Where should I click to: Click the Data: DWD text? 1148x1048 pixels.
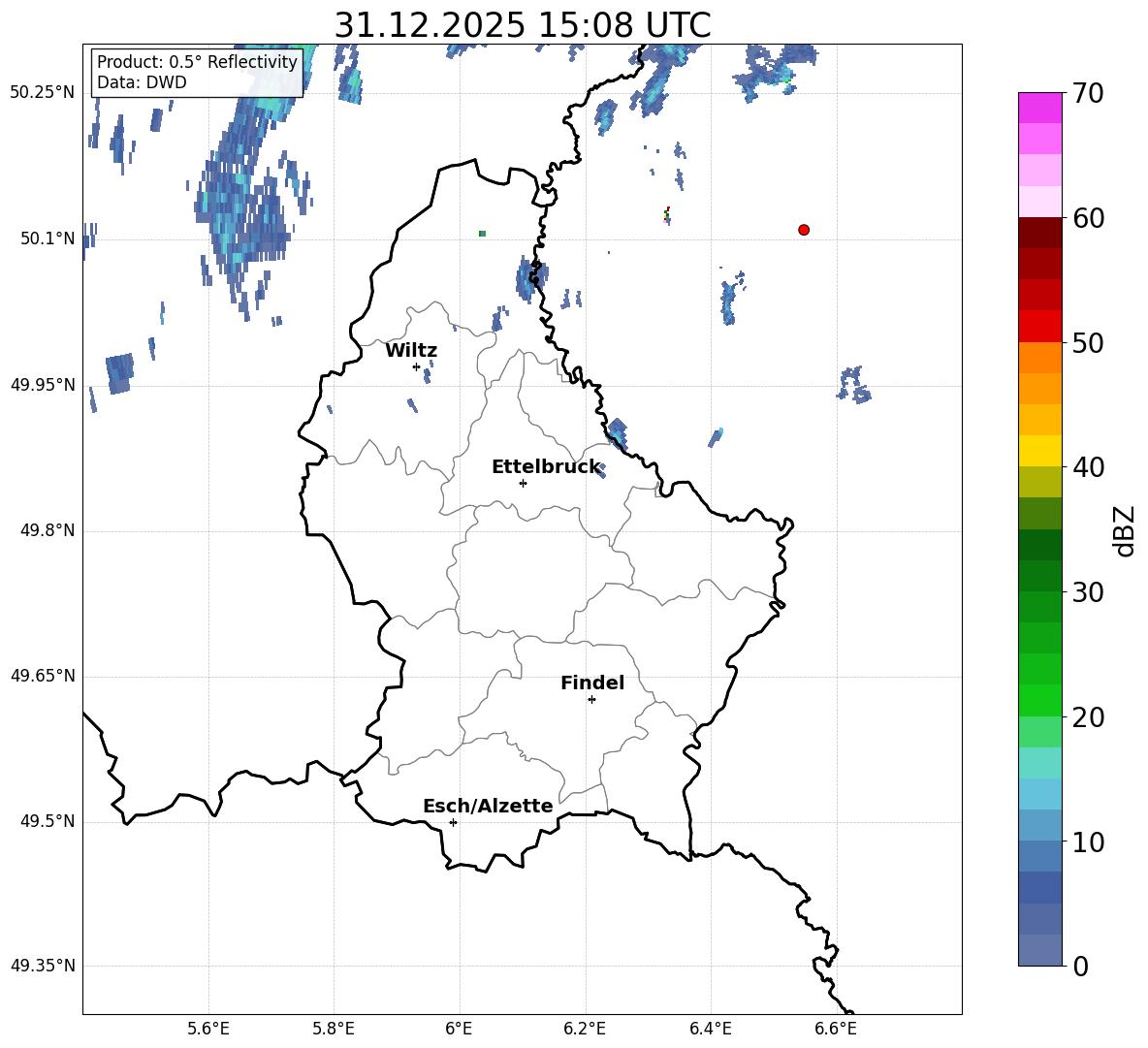click(x=142, y=82)
